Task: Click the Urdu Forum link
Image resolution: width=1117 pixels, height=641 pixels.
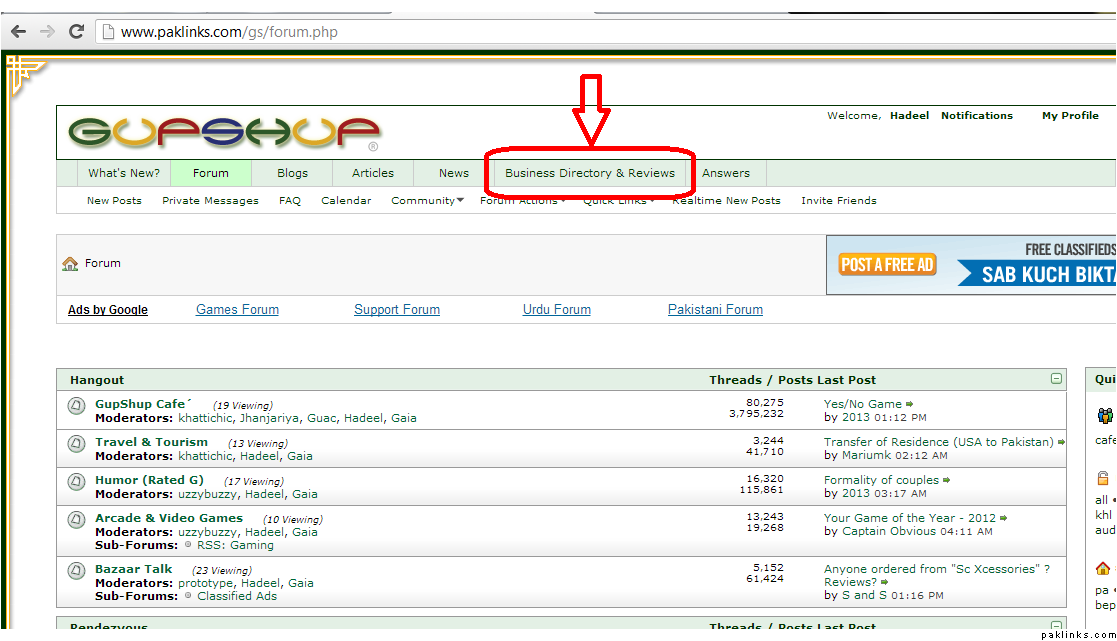Action: coord(556,310)
